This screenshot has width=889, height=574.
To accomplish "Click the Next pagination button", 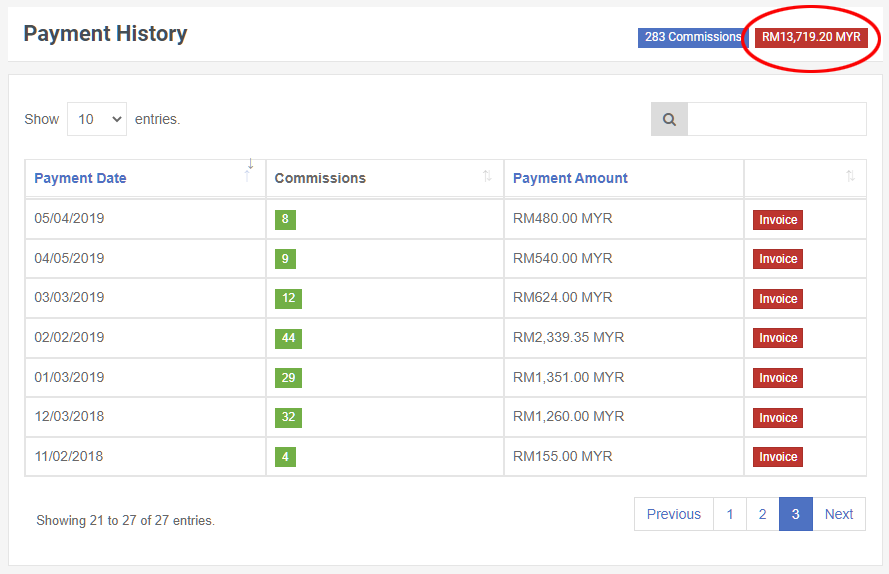I will pyautogui.click(x=838, y=514).
